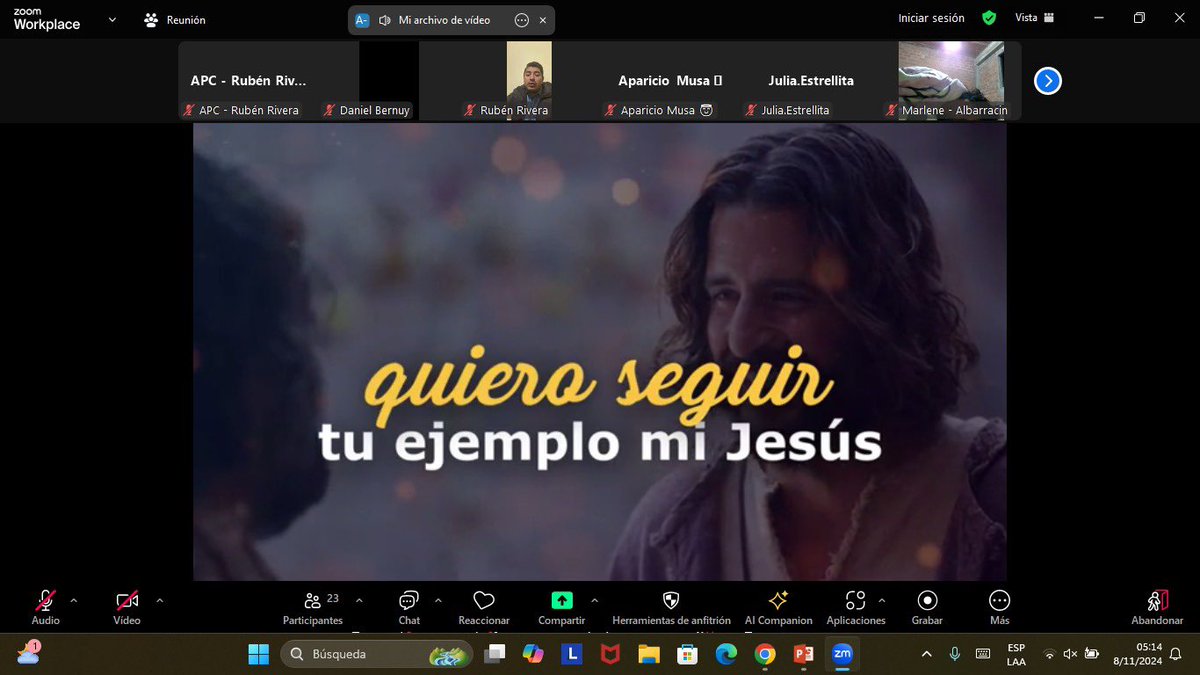1200x675 pixels.
Task: Open the Chat panel
Action: click(409, 607)
